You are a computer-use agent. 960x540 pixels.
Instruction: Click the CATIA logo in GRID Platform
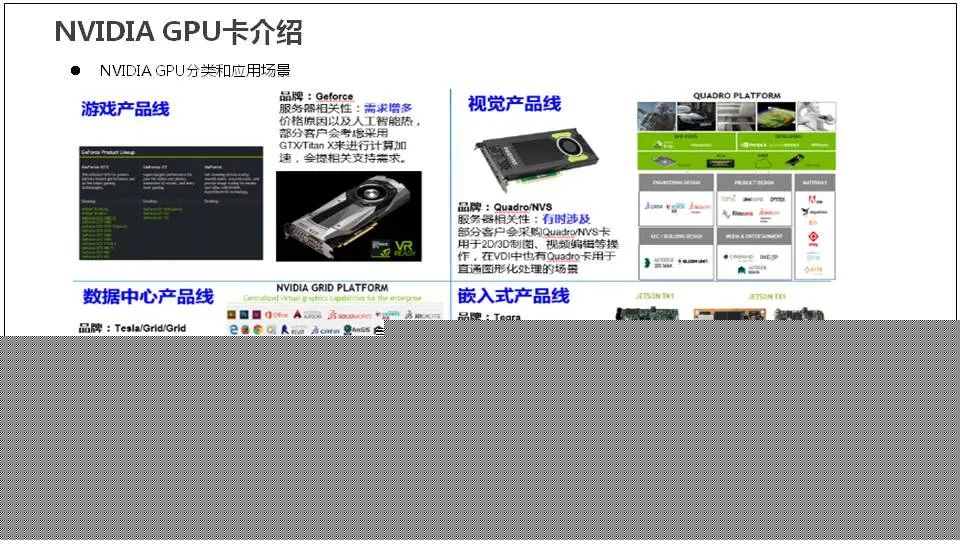pyautogui.click(x=325, y=330)
